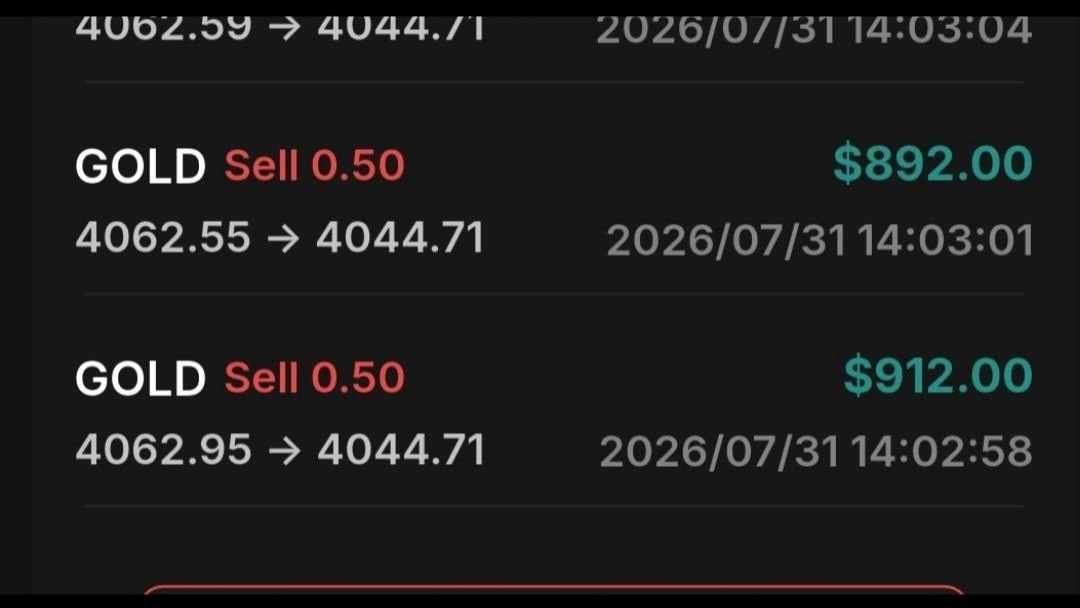
Task: Click the 4062.55 open price
Action: click(x=163, y=238)
